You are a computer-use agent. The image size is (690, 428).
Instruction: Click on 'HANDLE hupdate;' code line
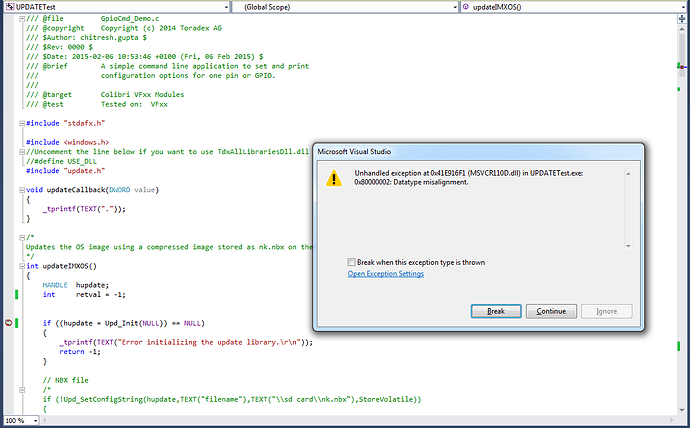76,285
